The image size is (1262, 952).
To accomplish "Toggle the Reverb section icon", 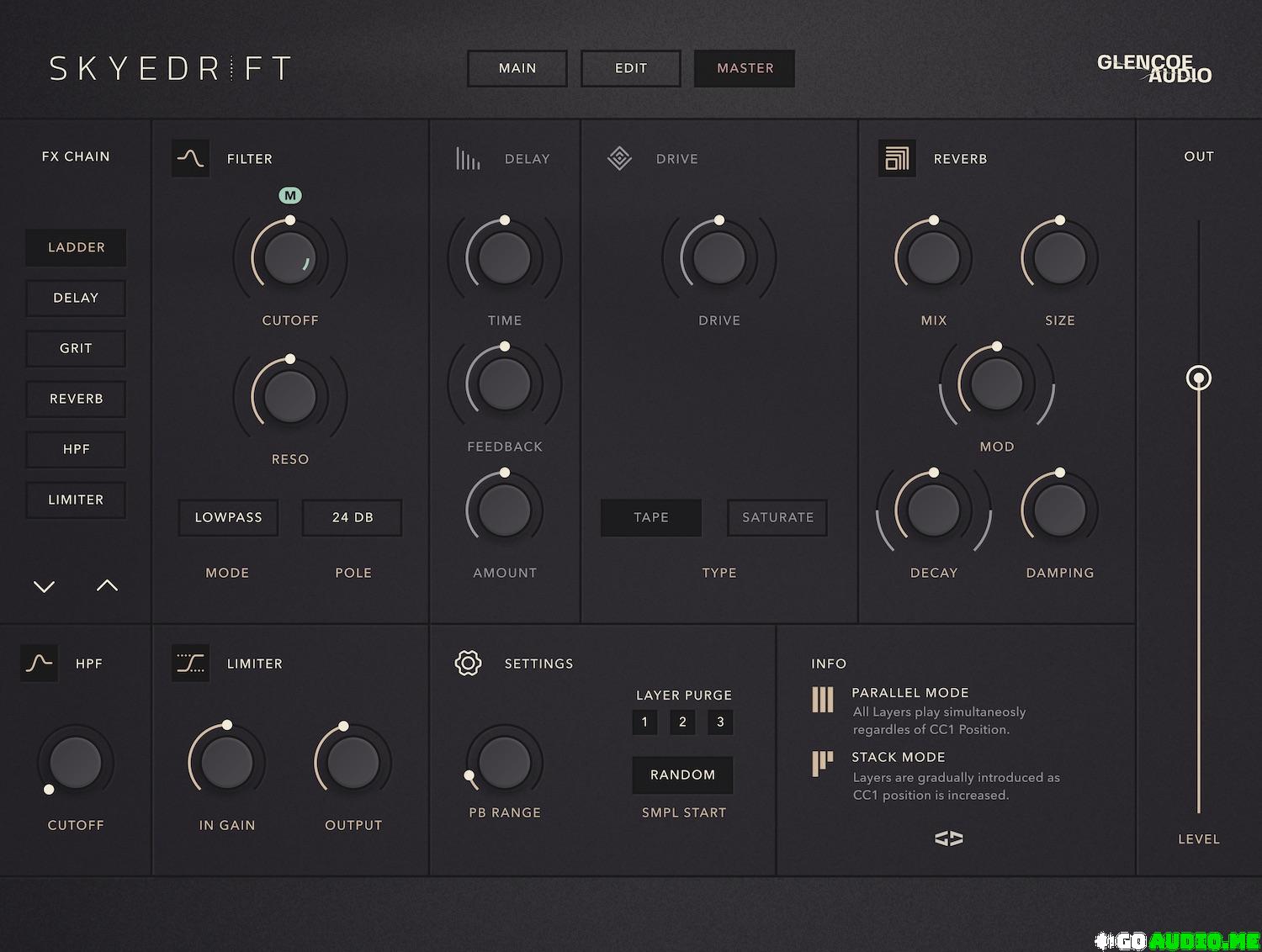I will 897,158.
